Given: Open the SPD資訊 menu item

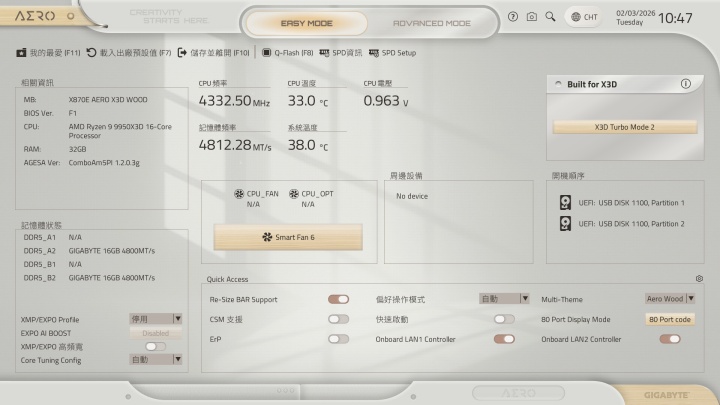Looking at the screenshot, I should tap(341, 53).
